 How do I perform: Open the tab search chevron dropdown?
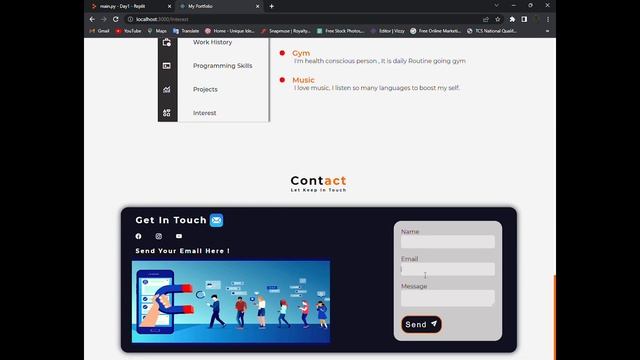[496, 6]
